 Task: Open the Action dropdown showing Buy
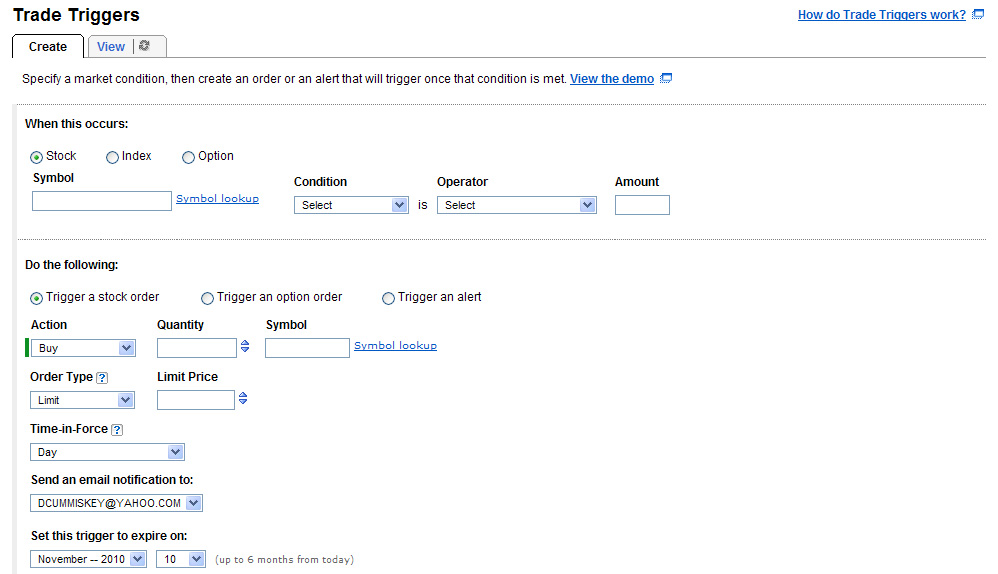[85, 348]
